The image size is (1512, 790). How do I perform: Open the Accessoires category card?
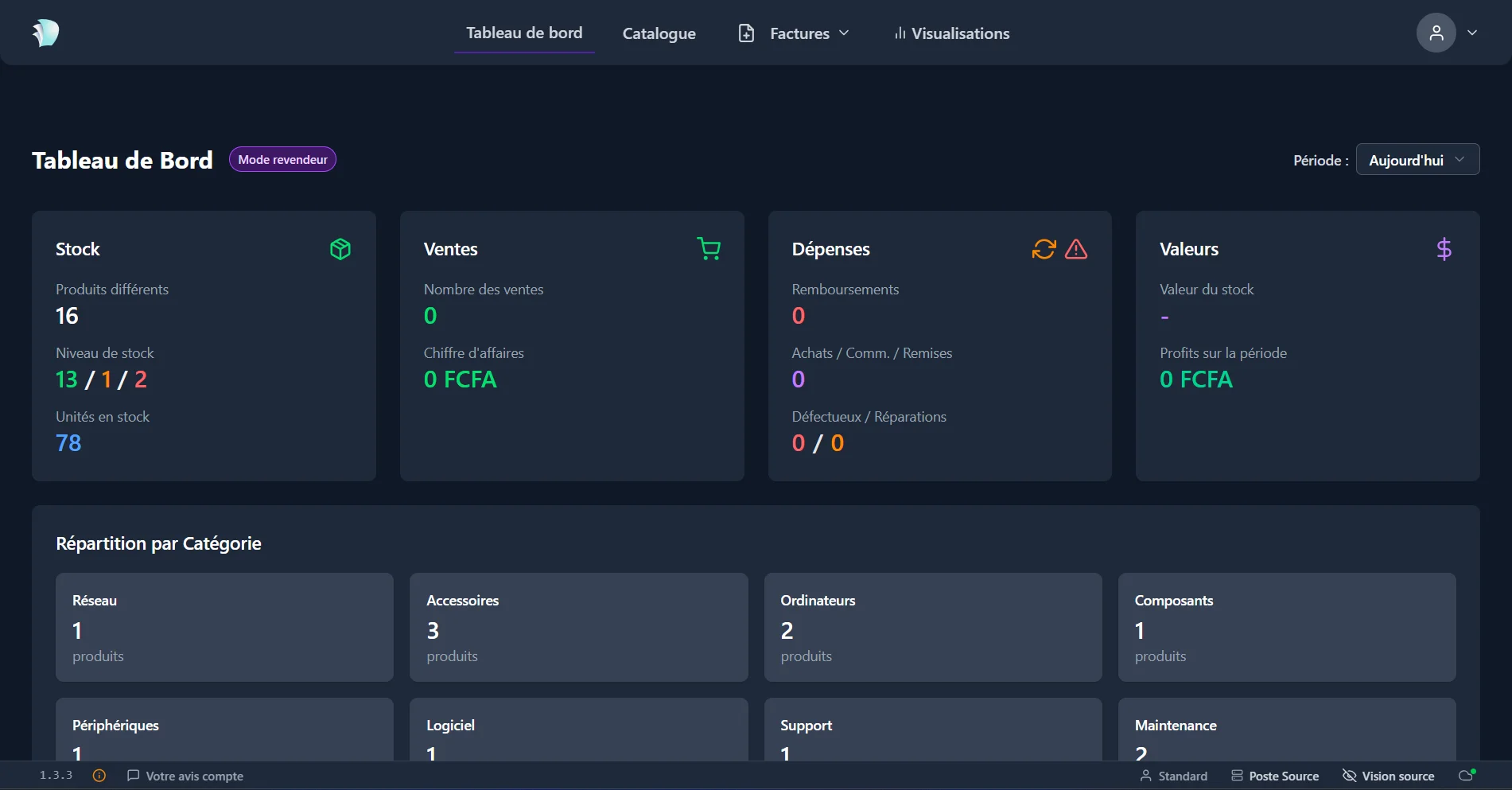coord(578,627)
